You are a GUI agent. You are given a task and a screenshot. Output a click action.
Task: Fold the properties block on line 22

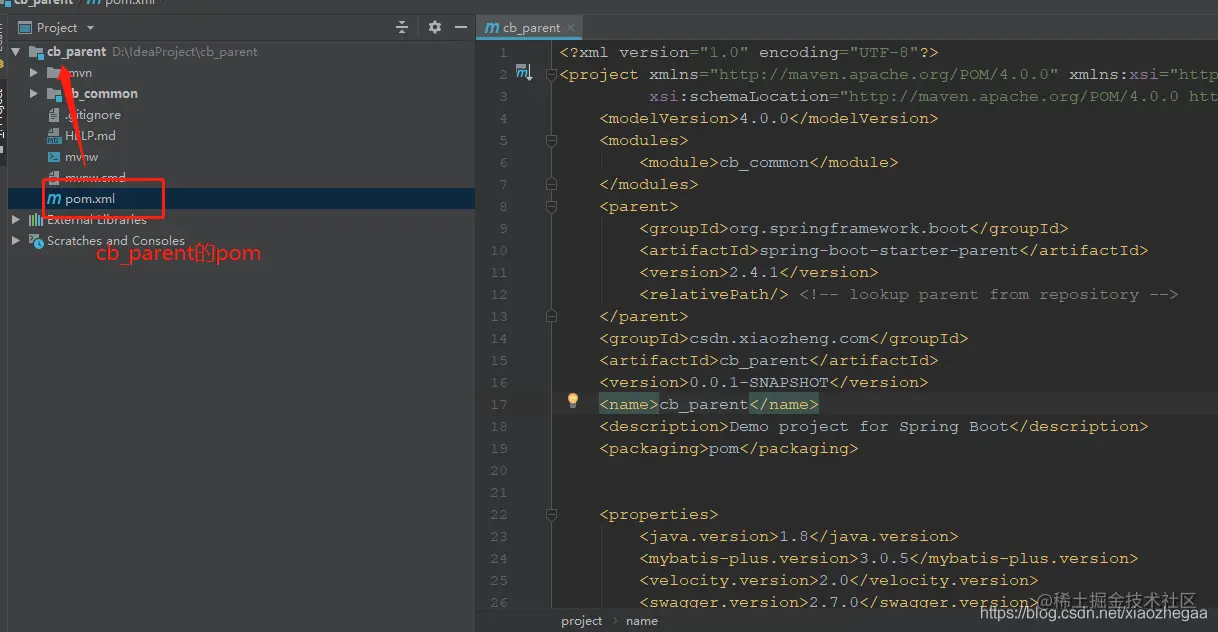tap(551, 515)
